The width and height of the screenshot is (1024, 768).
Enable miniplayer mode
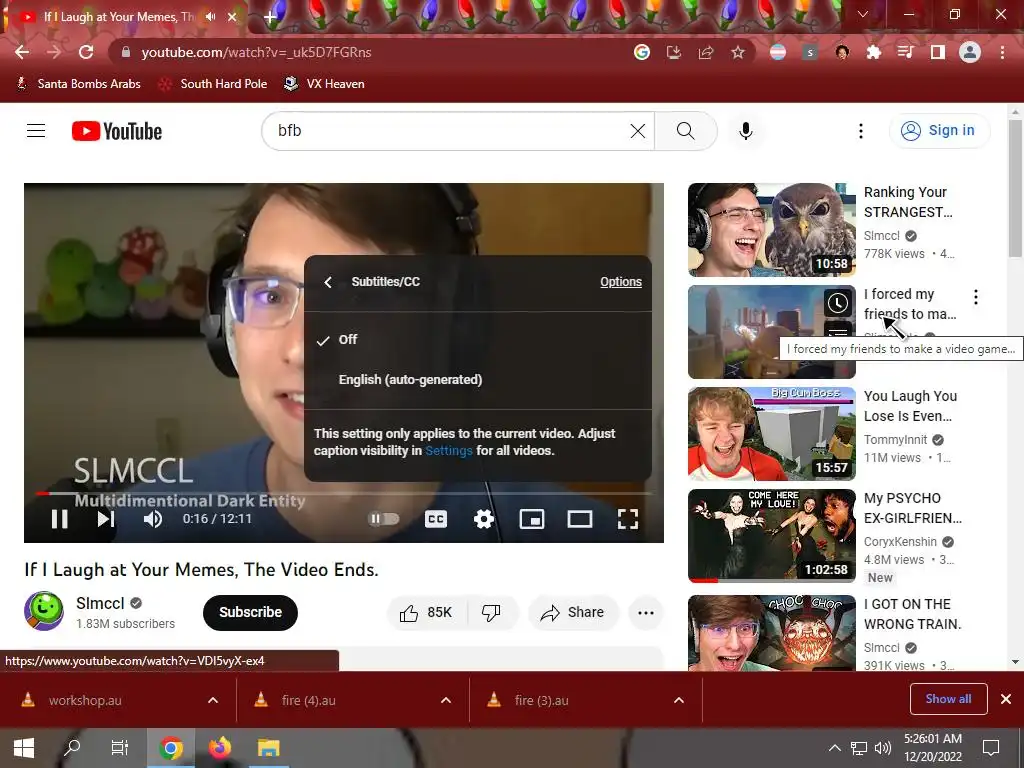coord(532,519)
